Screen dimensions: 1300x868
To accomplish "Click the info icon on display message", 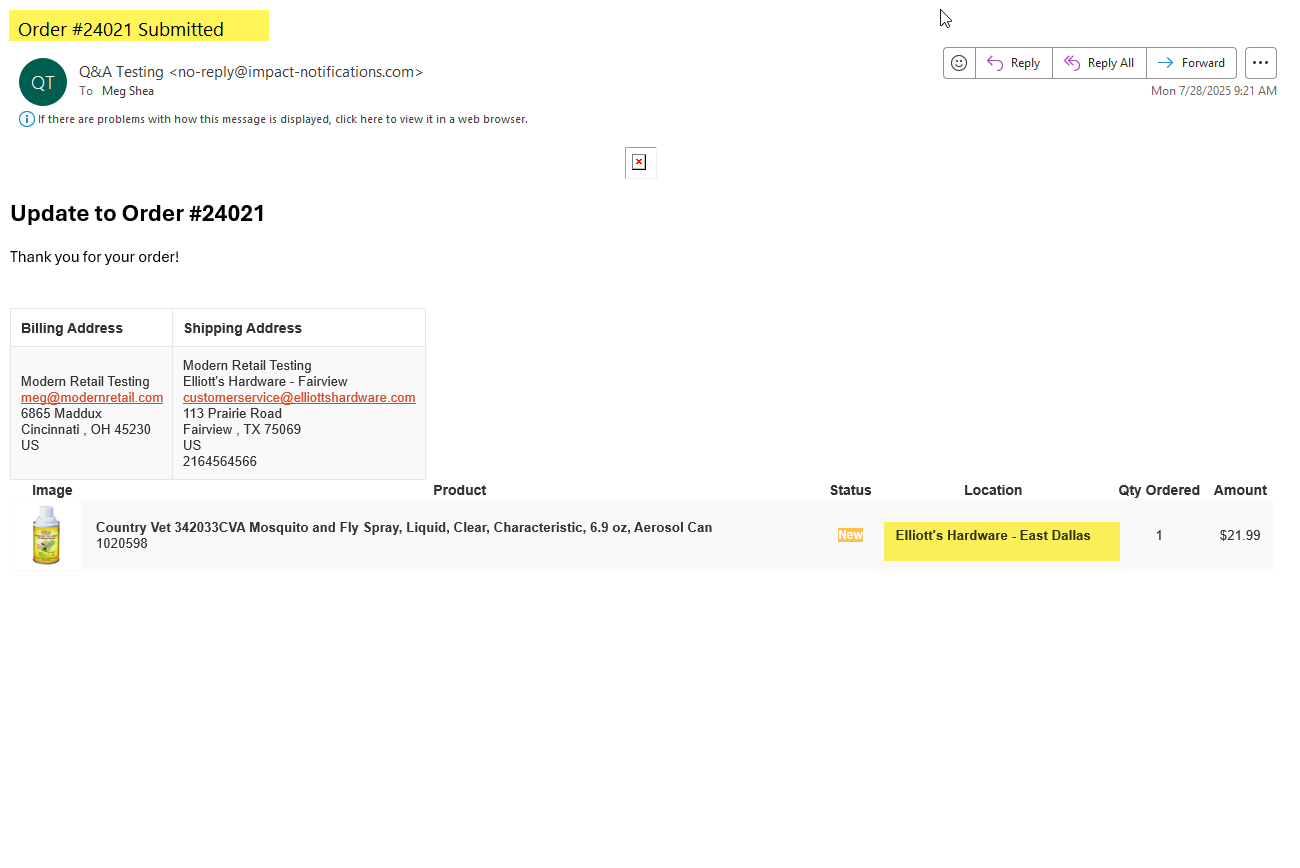I will click(27, 119).
